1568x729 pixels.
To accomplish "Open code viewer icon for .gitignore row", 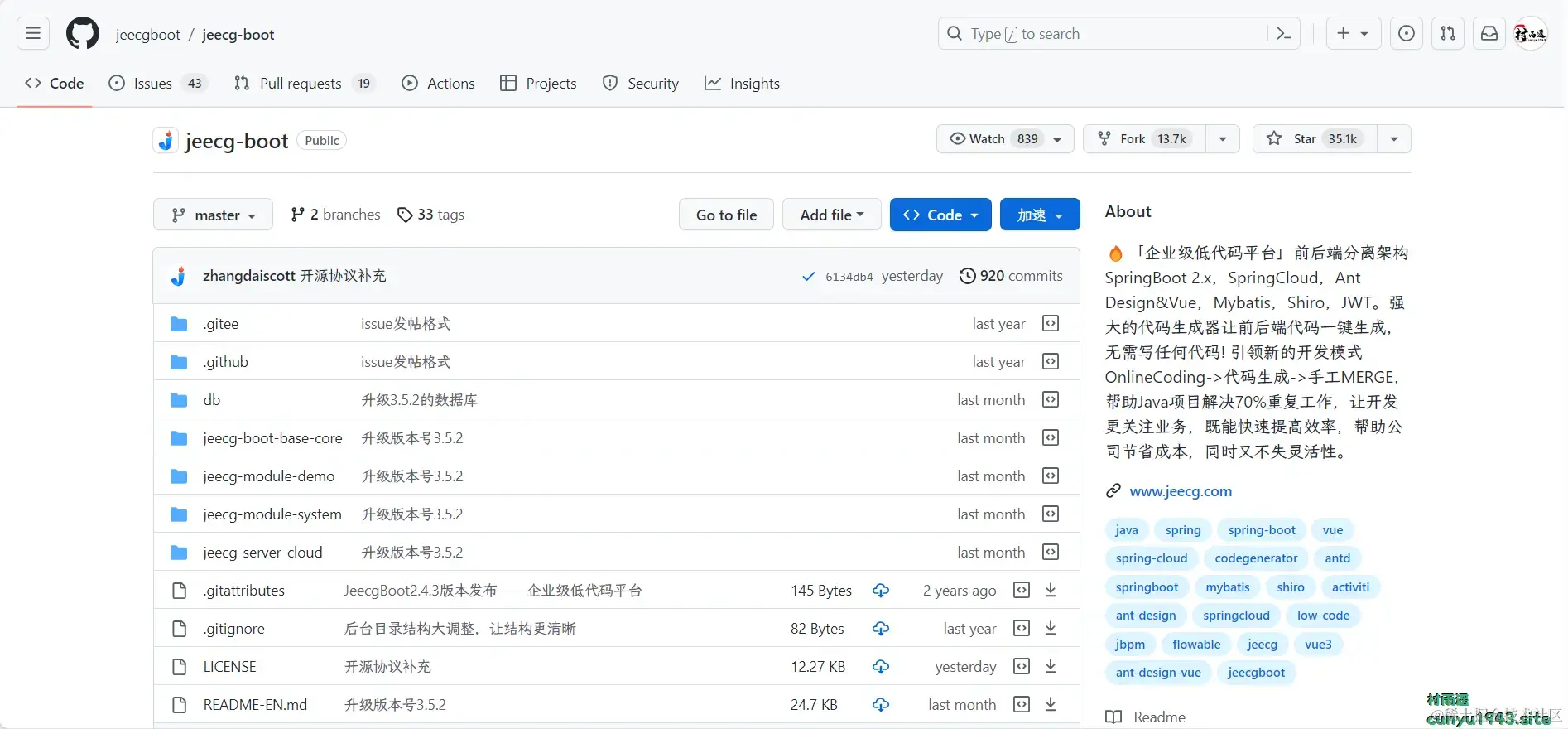I will 1022,628.
